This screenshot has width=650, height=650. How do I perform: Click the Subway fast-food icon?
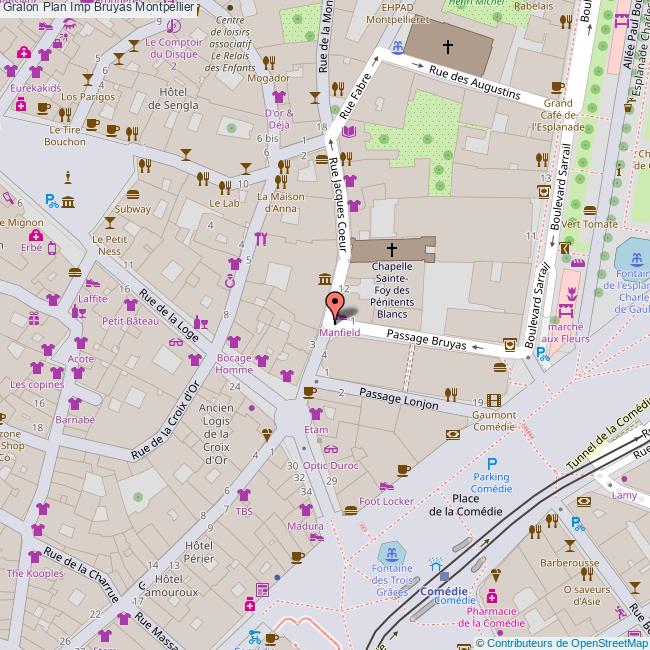tap(133, 193)
